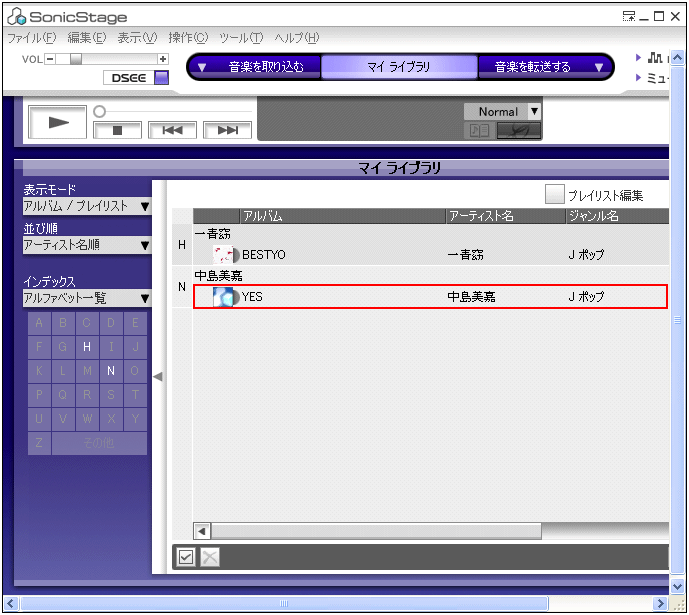Click the delete X icon in bottom bar
Viewport: 689px width, 615px height.
pos(210,557)
